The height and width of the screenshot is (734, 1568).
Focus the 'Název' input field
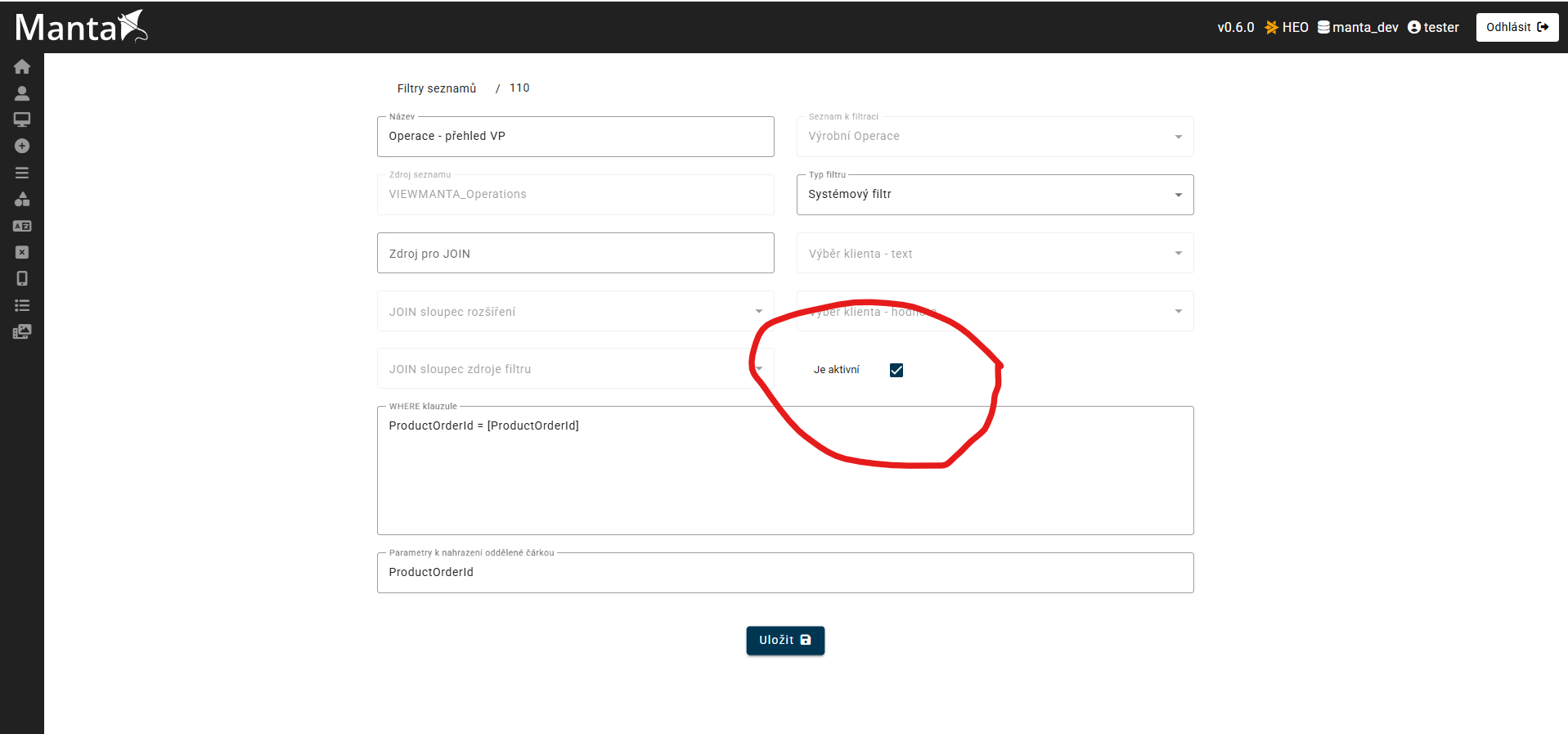[x=574, y=137]
